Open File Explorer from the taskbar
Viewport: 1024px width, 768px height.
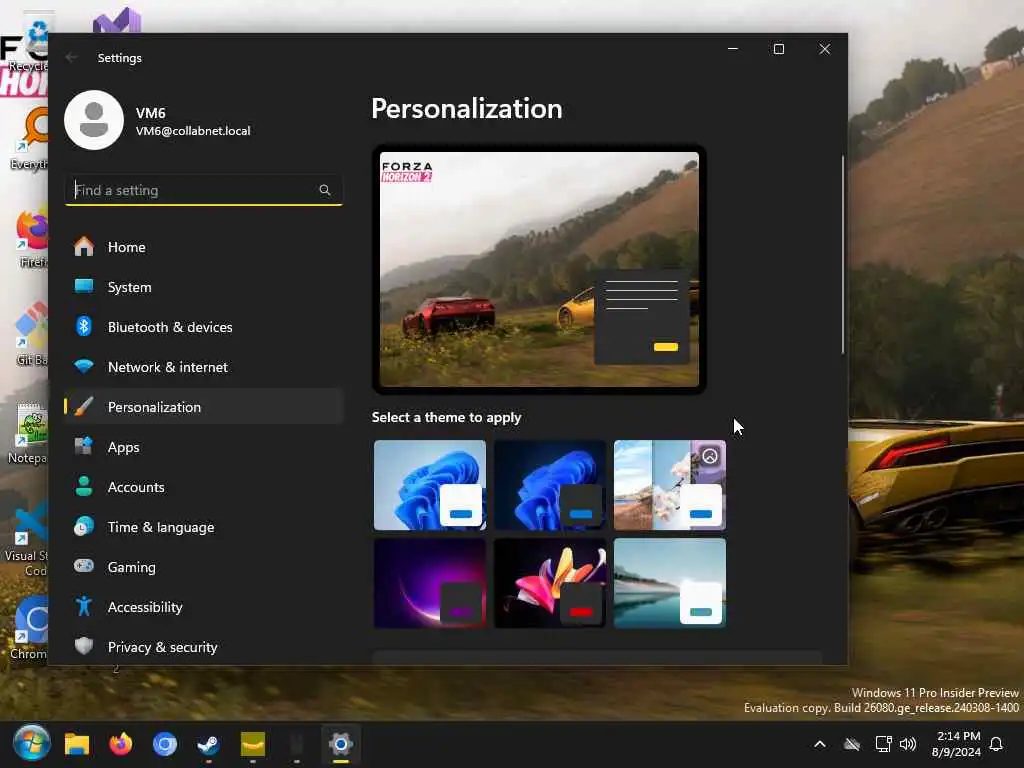[x=76, y=744]
